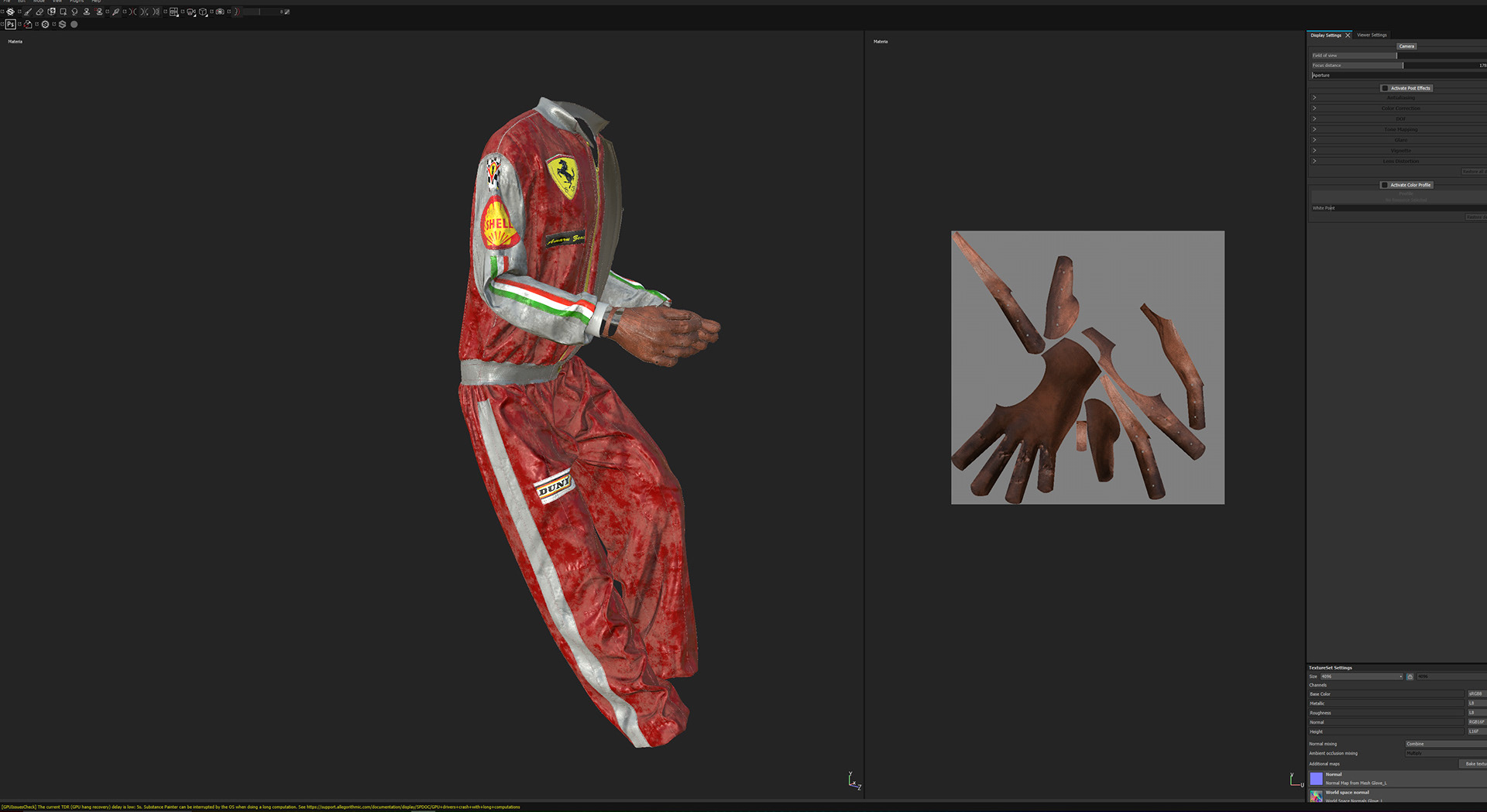Image resolution: width=1487 pixels, height=812 pixels.
Task: Open the perspective cube view icon
Action: pos(203,12)
